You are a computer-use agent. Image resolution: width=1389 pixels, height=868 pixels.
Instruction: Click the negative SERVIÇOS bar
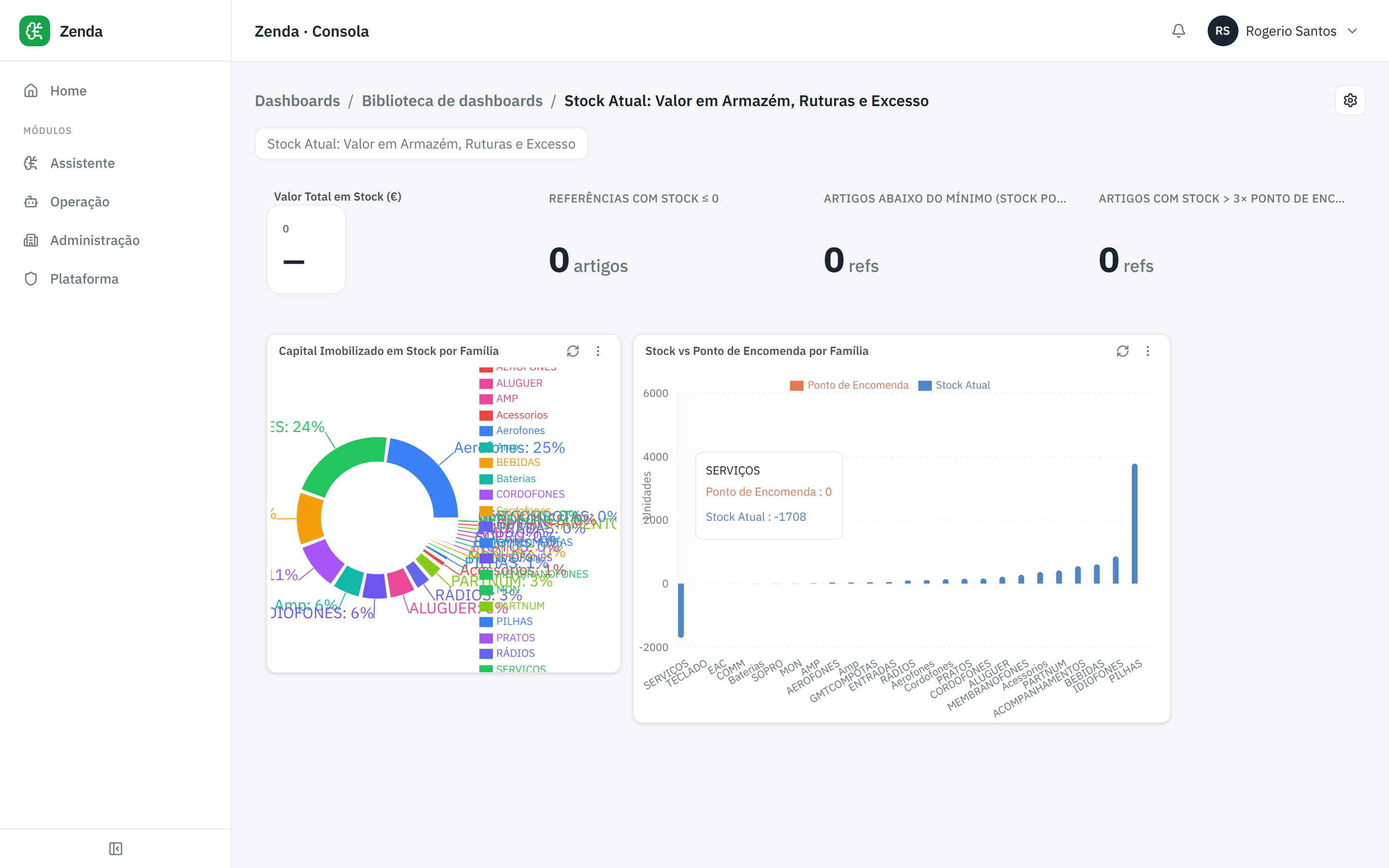[x=681, y=610]
